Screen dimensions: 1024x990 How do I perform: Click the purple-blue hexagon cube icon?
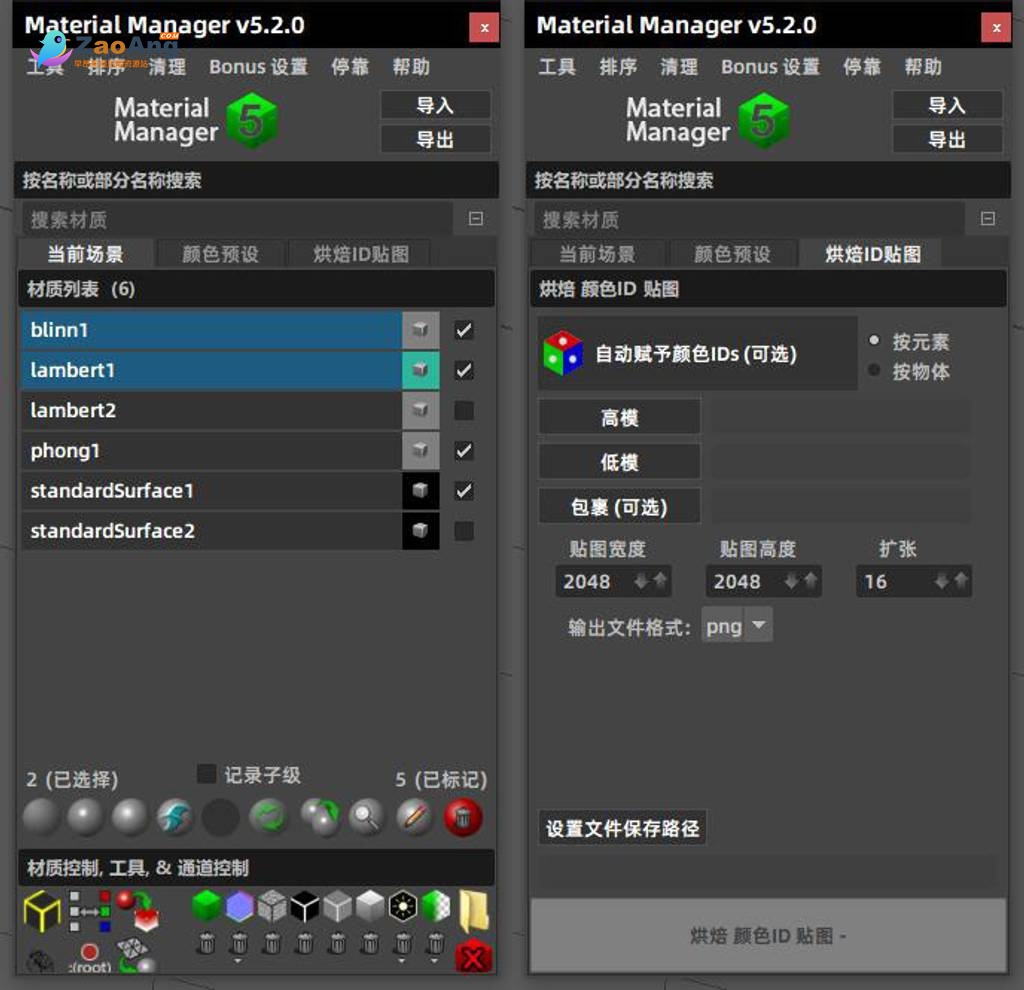(x=239, y=906)
